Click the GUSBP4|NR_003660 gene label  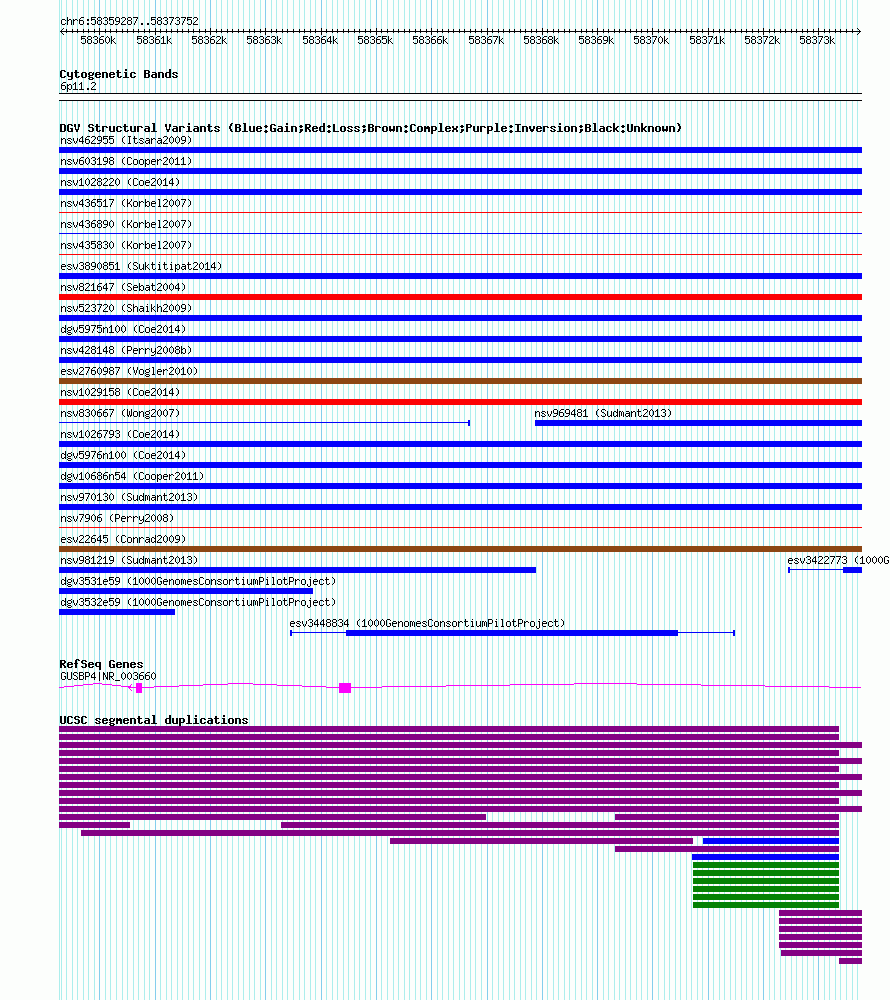(x=108, y=677)
